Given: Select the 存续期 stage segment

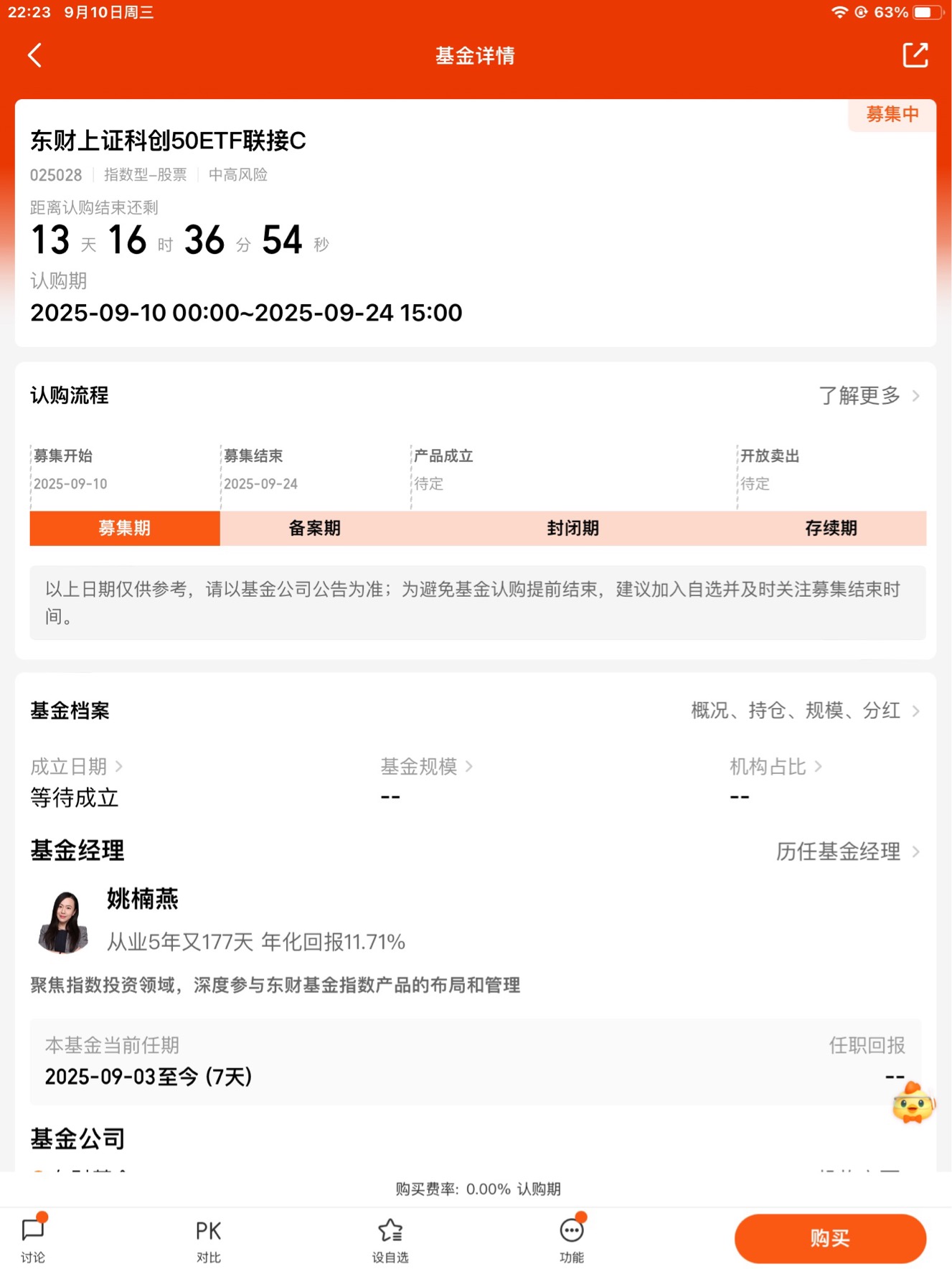Looking at the screenshot, I should click(831, 528).
